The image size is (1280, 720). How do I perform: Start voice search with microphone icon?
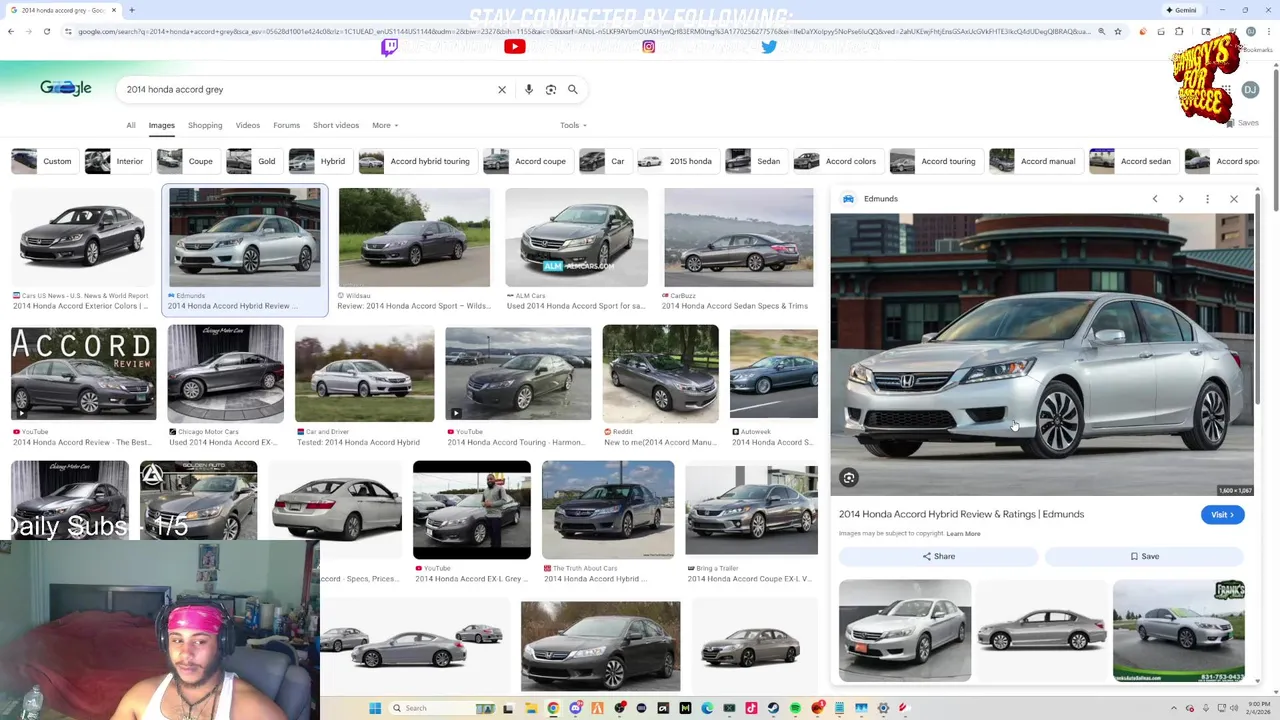(x=529, y=89)
